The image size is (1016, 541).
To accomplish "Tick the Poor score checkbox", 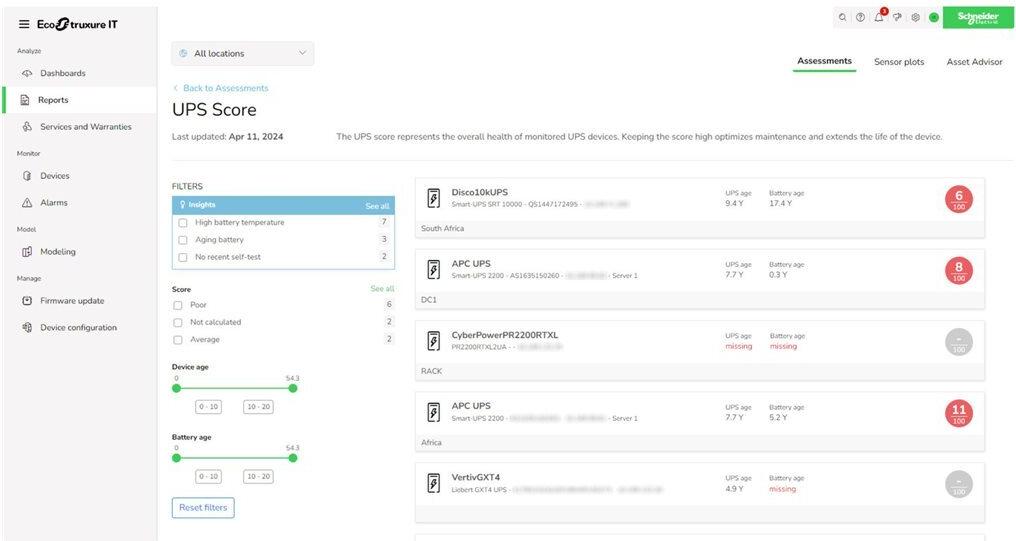I will (x=178, y=305).
